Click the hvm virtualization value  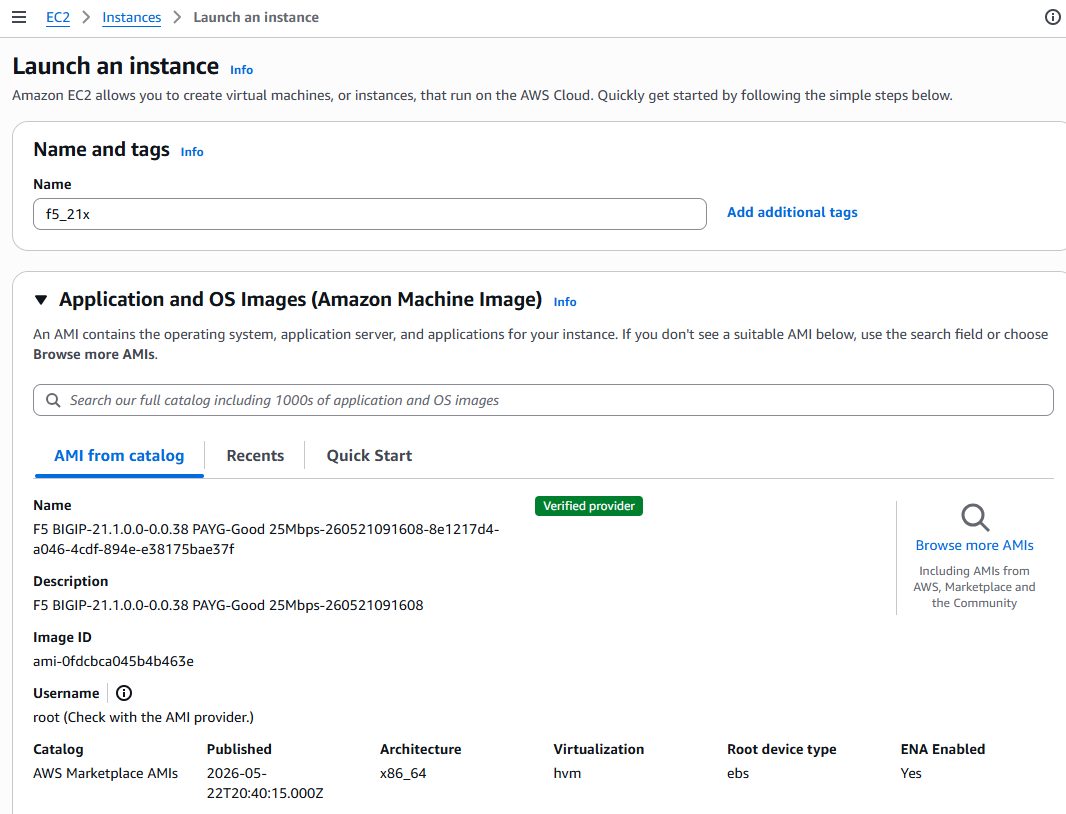(567, 773)
